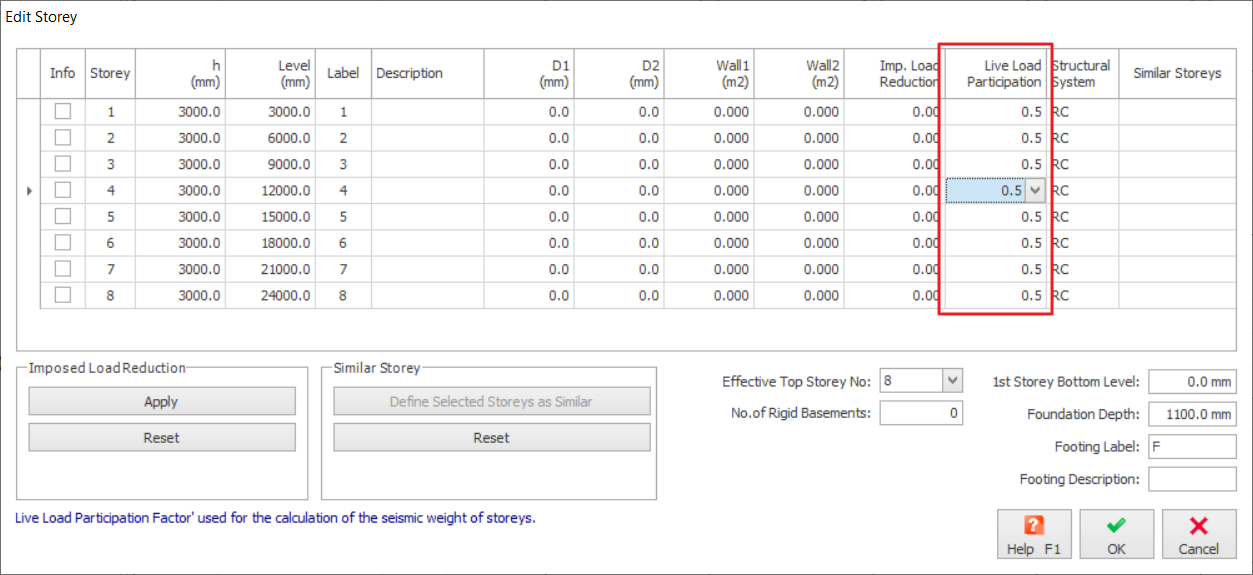Click the Description cell of storey 2
The image size is (1253, 575).
[427, 138]
